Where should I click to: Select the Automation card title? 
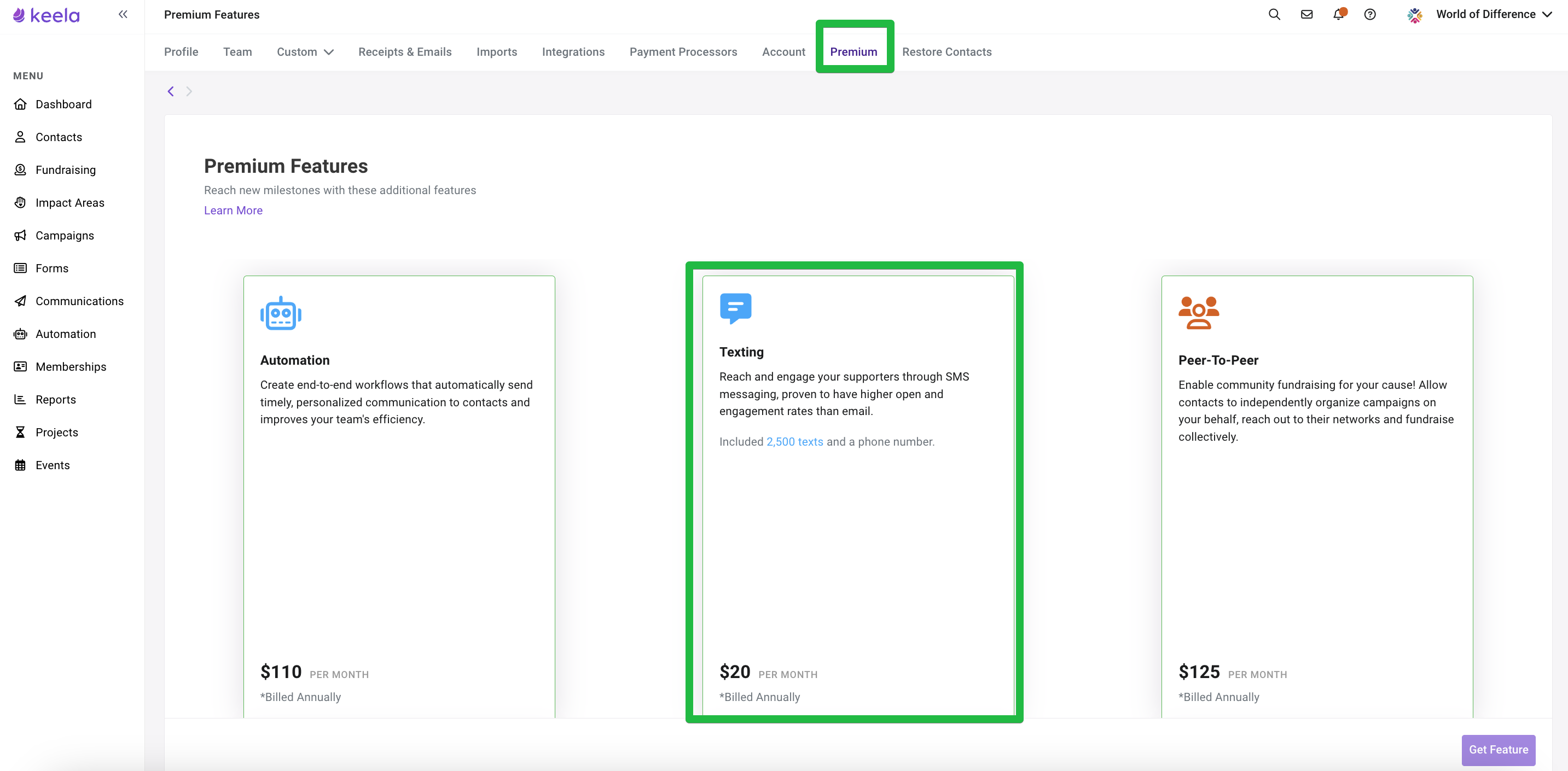click(294, 360)
